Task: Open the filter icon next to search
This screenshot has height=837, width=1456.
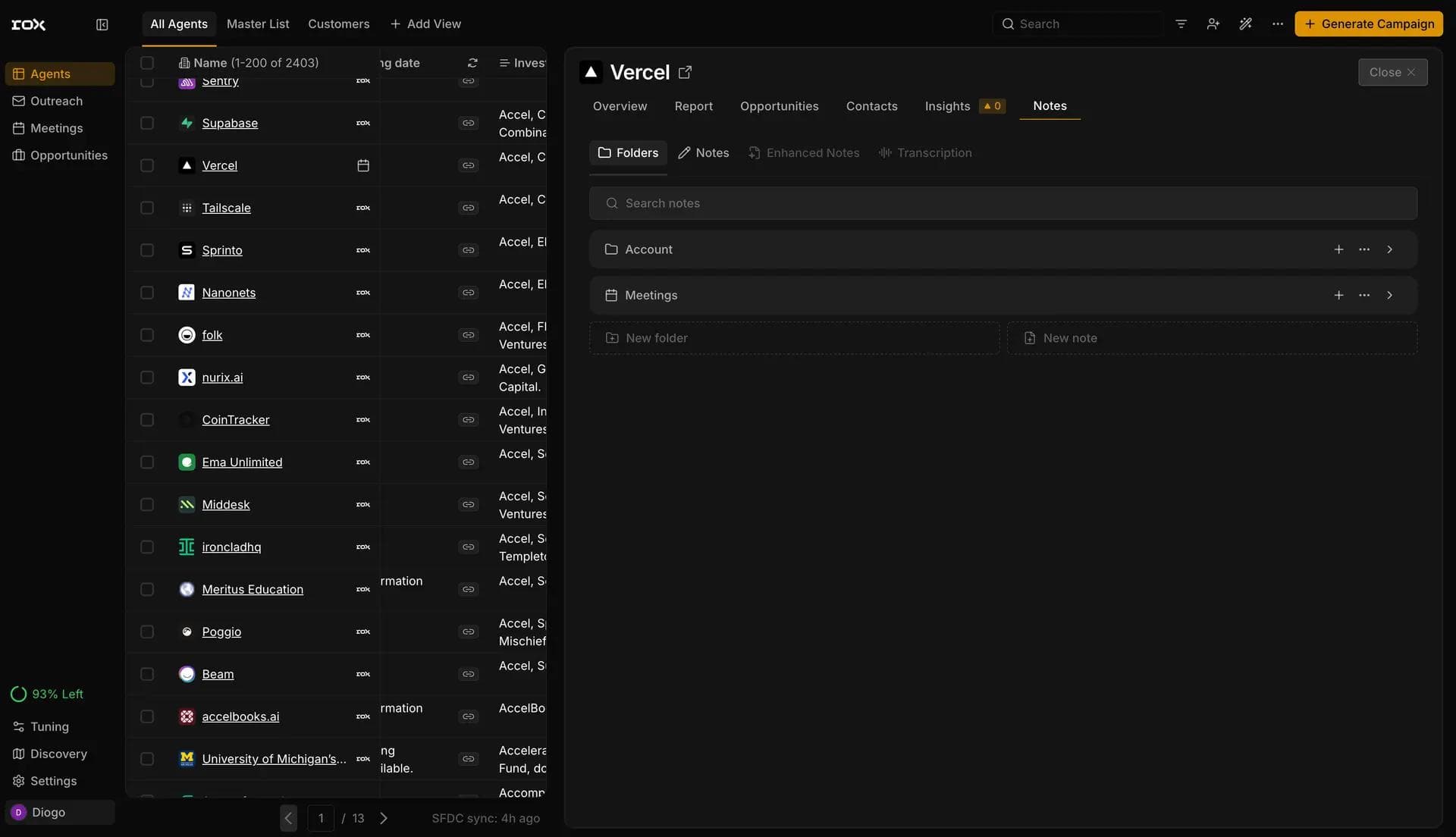Action: coord(1181,24)
